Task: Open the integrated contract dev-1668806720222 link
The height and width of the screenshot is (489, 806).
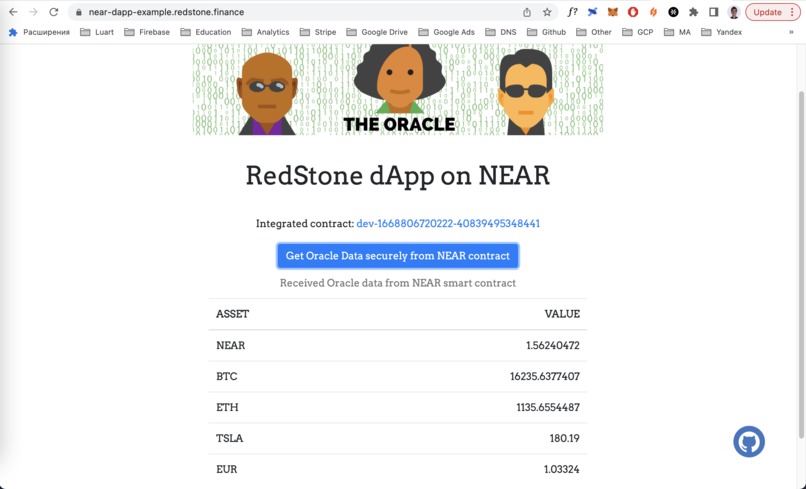Action: 448,224
